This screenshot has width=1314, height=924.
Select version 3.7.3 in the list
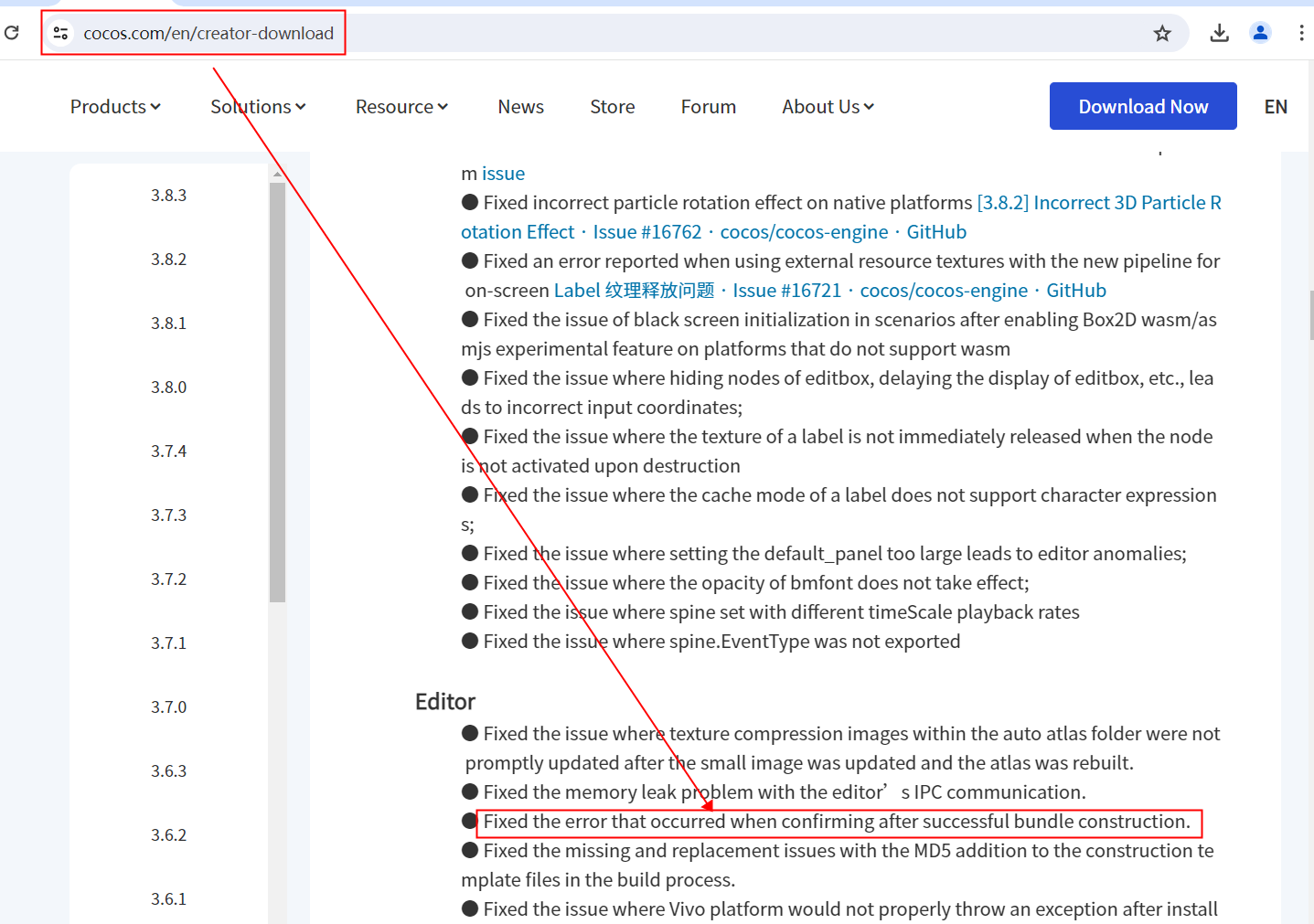pos(169,515)
